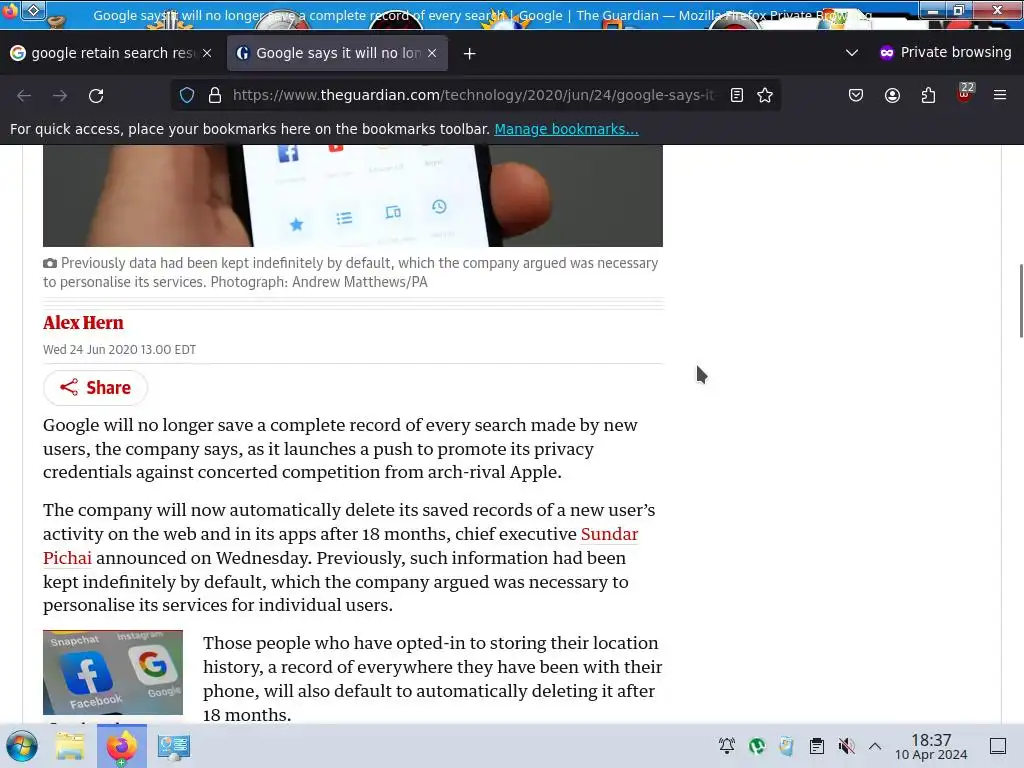Bookmark this page with the star
The image size is (1024, 768).
pyautogui.click(x=765, y=95)
